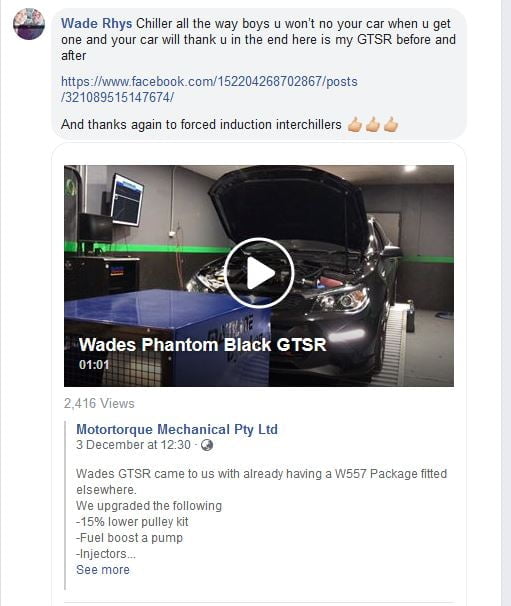This screenshot has width=511, height=606.
Task: Click the first thumbs up emoji
Action: (x=354, y=124)
